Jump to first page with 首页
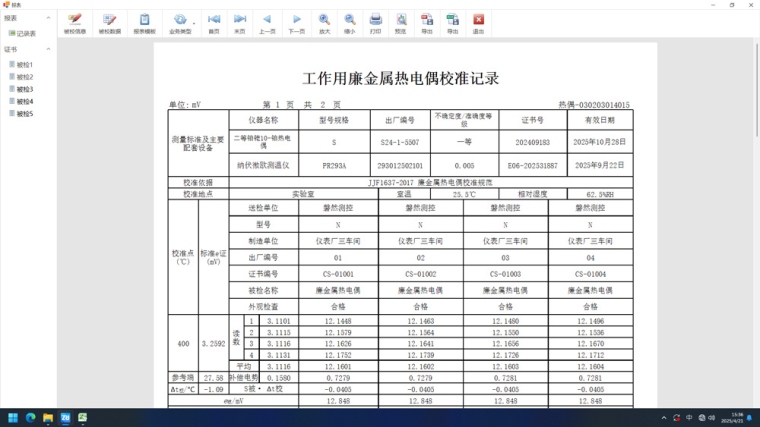 [213, 23]
